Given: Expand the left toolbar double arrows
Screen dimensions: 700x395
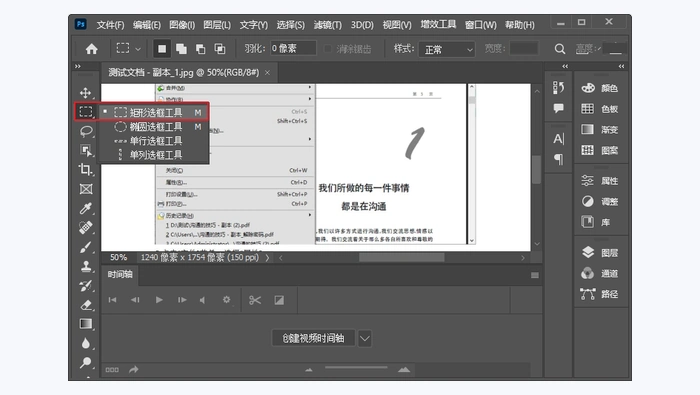Looking at the screenshot, I should click(78, 66).
